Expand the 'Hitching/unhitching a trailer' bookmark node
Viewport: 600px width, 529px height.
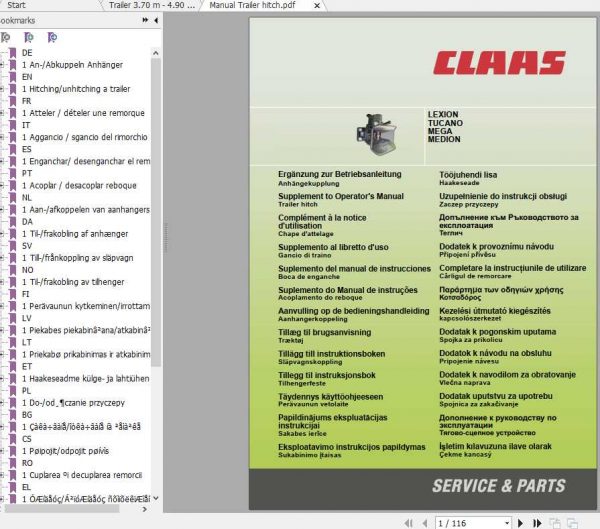tap(2, 89)
